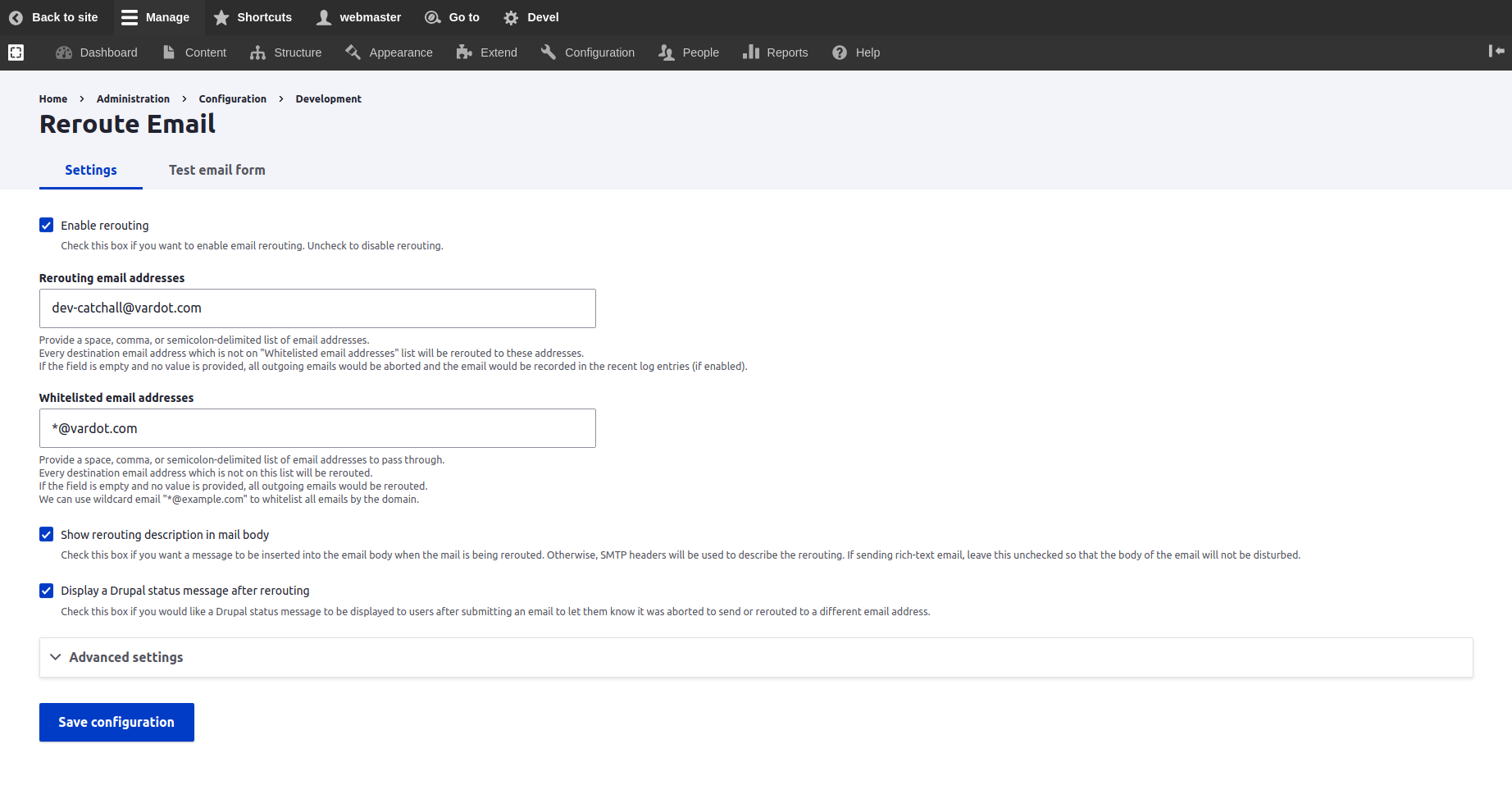1512x799 pixels.
Task: Switch to the Test email form tab
Action: click(217, 170)
